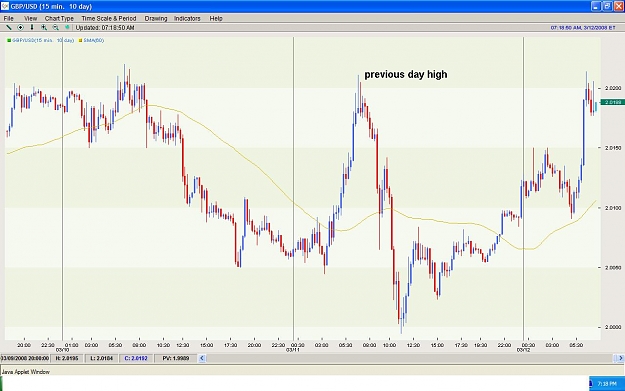Click the '07:18:50 AM, 3/12/2008 ET' timestamp
Screen dimensions: 625x391
[583, 28]
